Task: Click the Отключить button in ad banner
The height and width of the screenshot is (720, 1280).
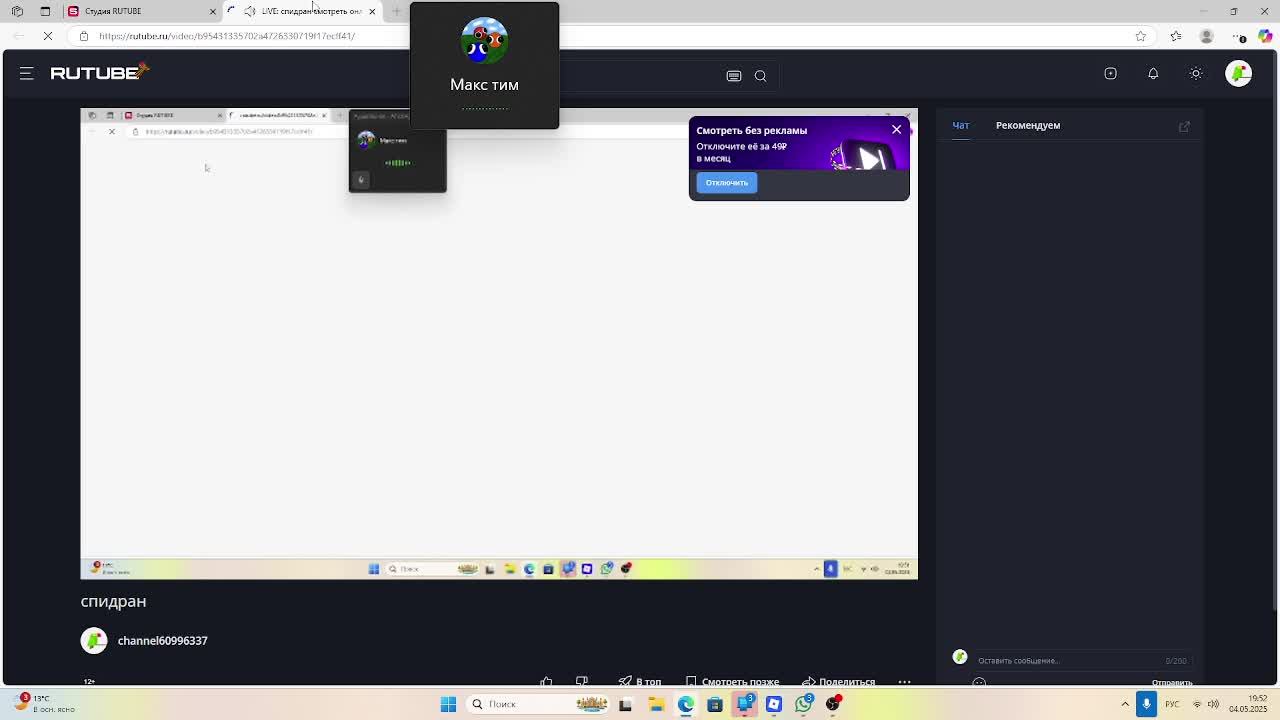Action: coord(727,183)
